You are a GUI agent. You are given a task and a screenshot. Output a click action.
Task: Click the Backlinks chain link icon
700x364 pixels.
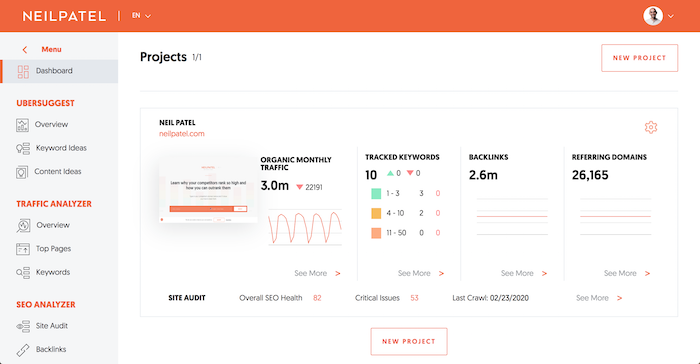23,350
